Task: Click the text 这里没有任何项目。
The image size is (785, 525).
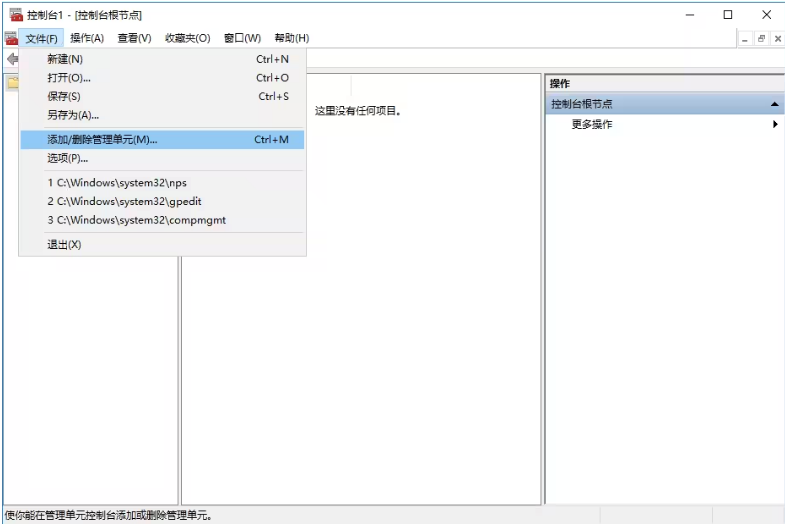Action: pyautogui.click(x=358, y=111)
